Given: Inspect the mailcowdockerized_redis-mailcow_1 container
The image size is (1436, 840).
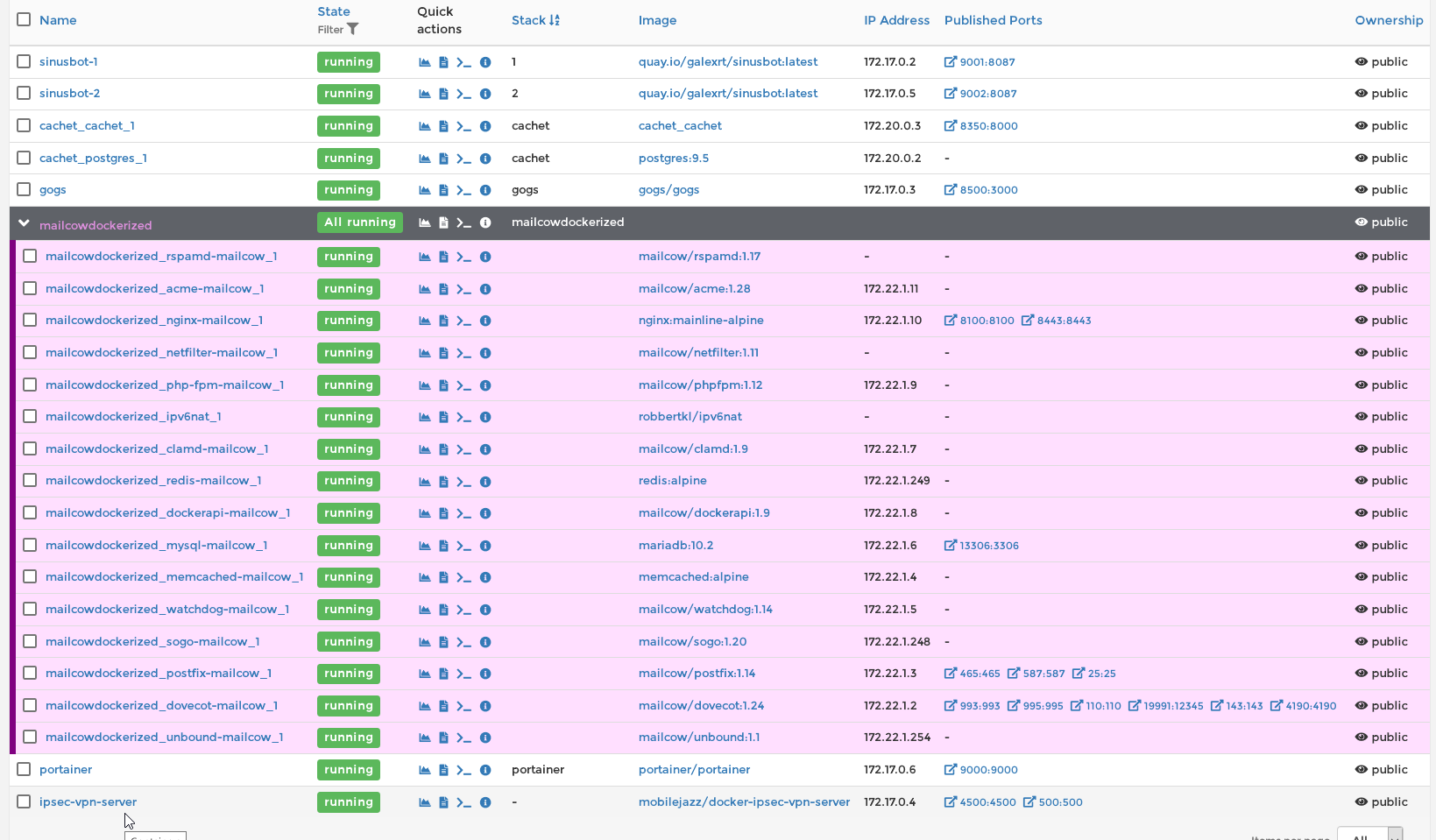Looking at the screenshot, I should coord(485,481).
